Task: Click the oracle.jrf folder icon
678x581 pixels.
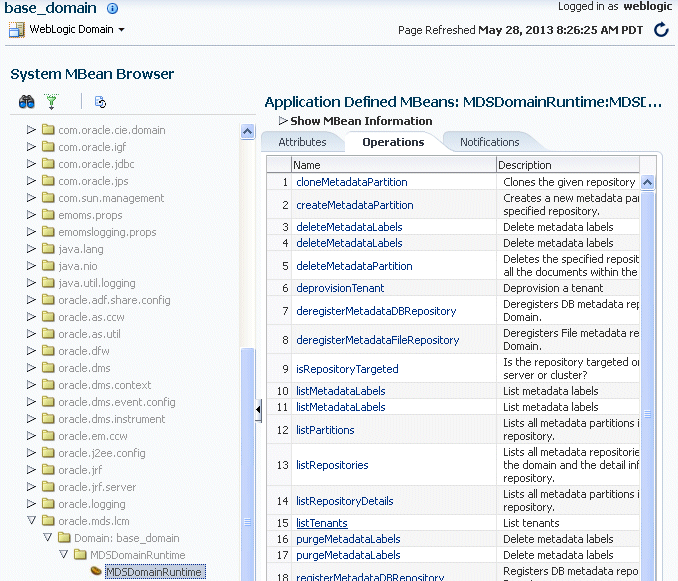Action: click(x=48, y=469)
